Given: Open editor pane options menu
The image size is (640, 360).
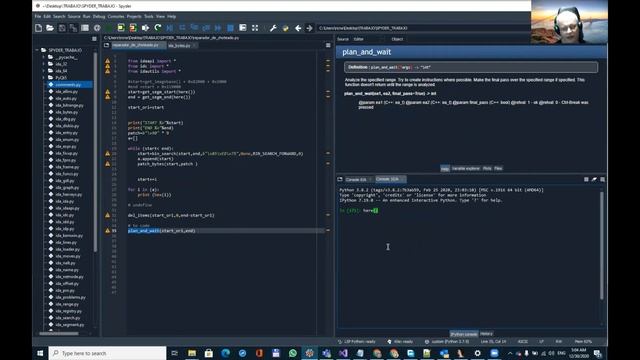Looking at the screenshot, I should [328, 45].
